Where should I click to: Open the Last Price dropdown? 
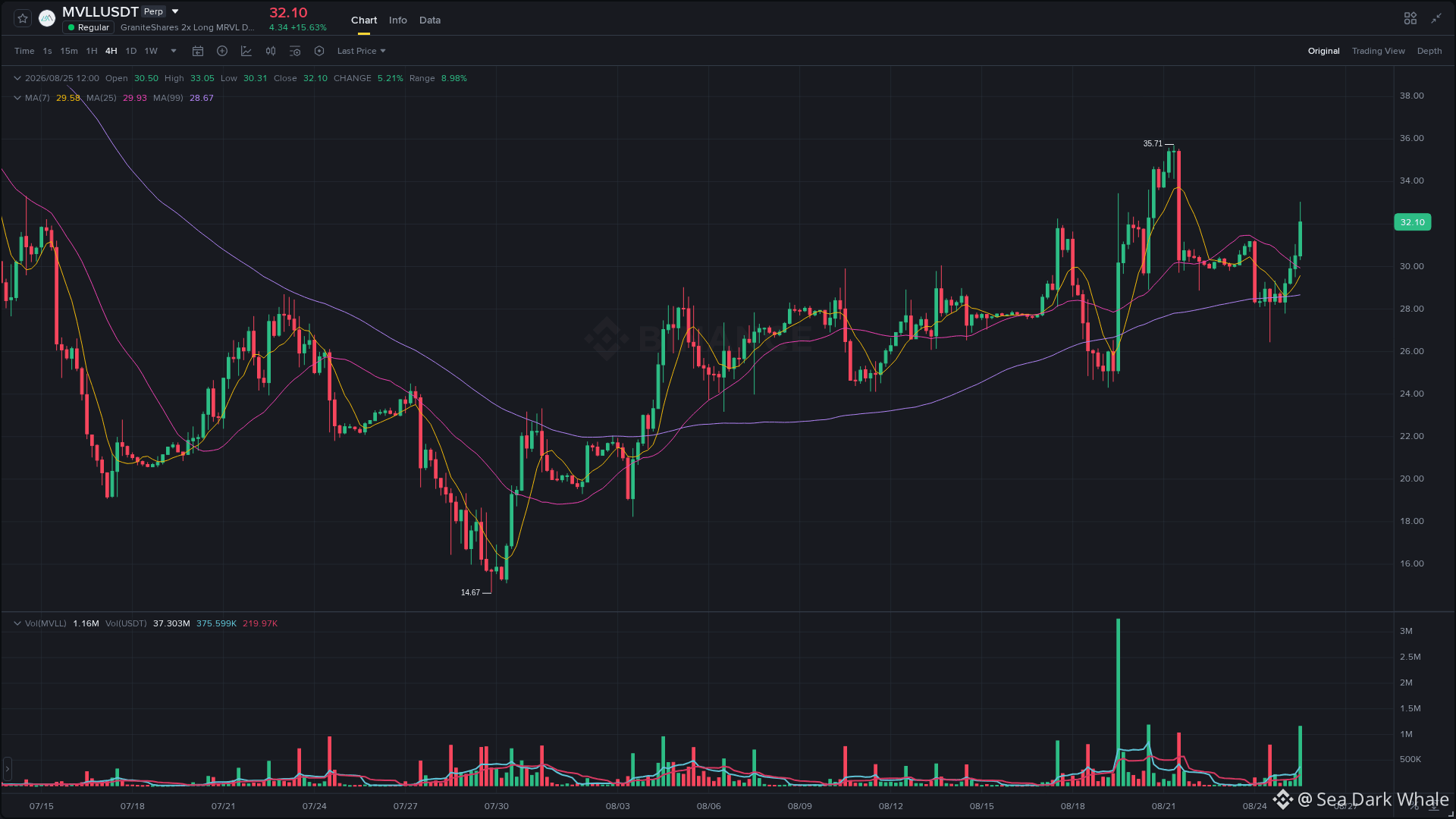pyautogui.click(x=362, y=51)
